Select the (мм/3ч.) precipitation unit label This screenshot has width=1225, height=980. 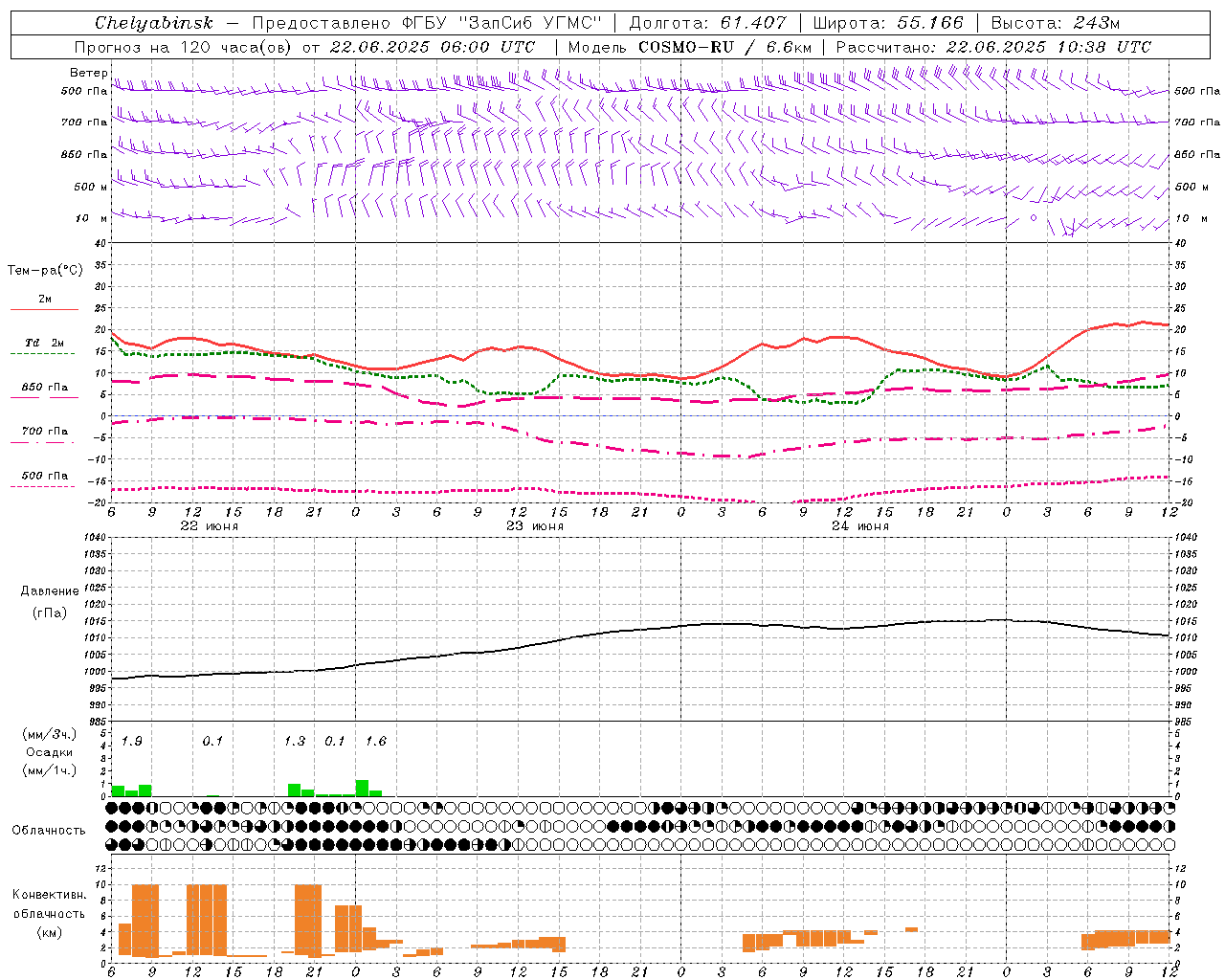(x=50, y=734)
